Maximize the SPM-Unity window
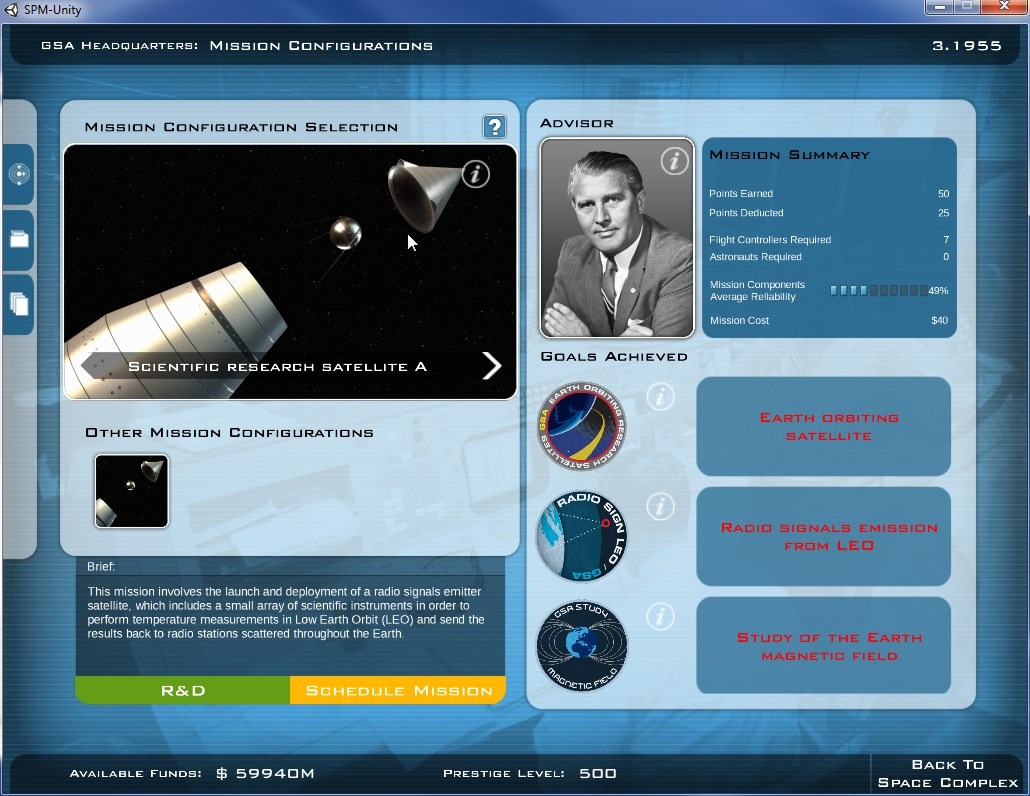 tap(967, 8)
